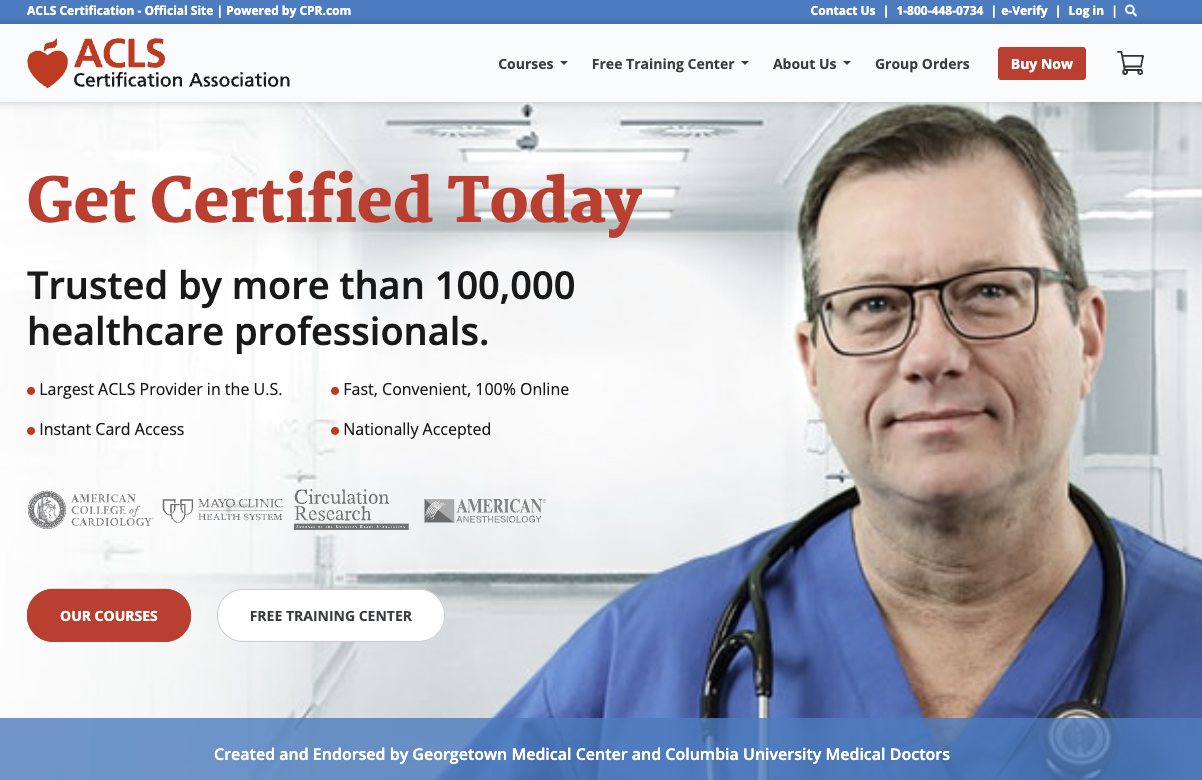Open the shopping cart icon
The image size is (1202, 780).
pyautogui.click(x=1130, y=64)
